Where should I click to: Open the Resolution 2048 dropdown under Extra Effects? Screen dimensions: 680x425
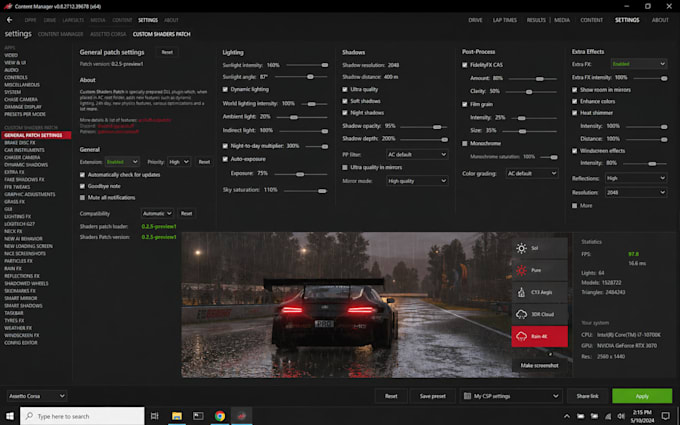(636, 193)
